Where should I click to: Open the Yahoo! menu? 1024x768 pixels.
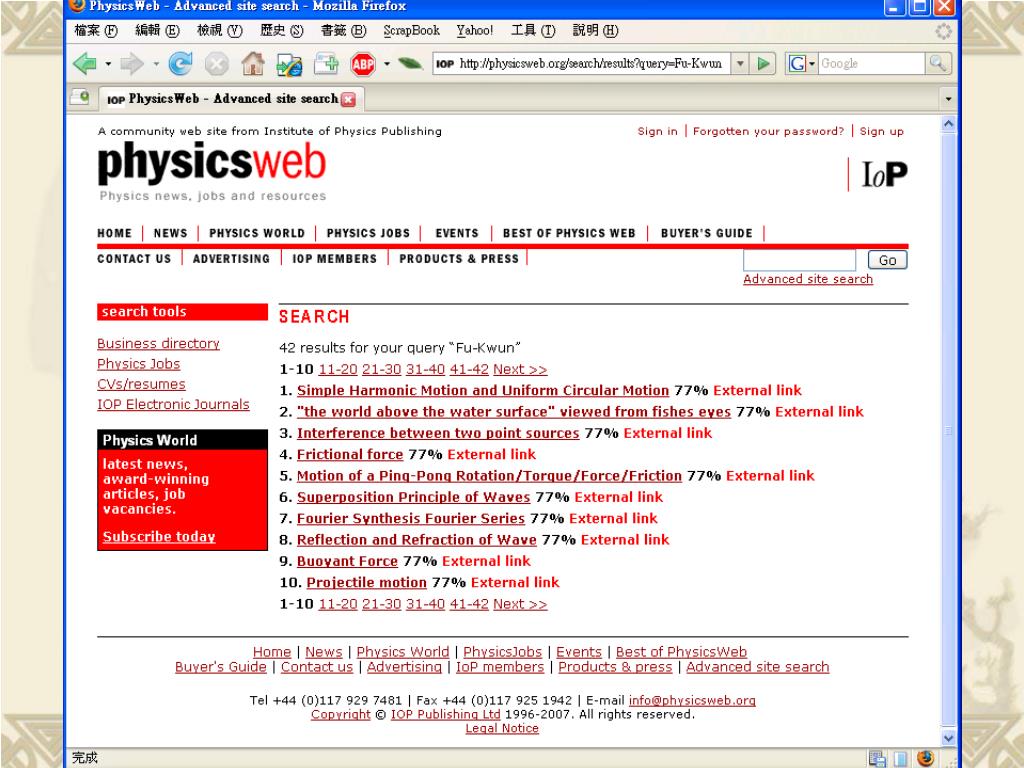tap(475, 31)
